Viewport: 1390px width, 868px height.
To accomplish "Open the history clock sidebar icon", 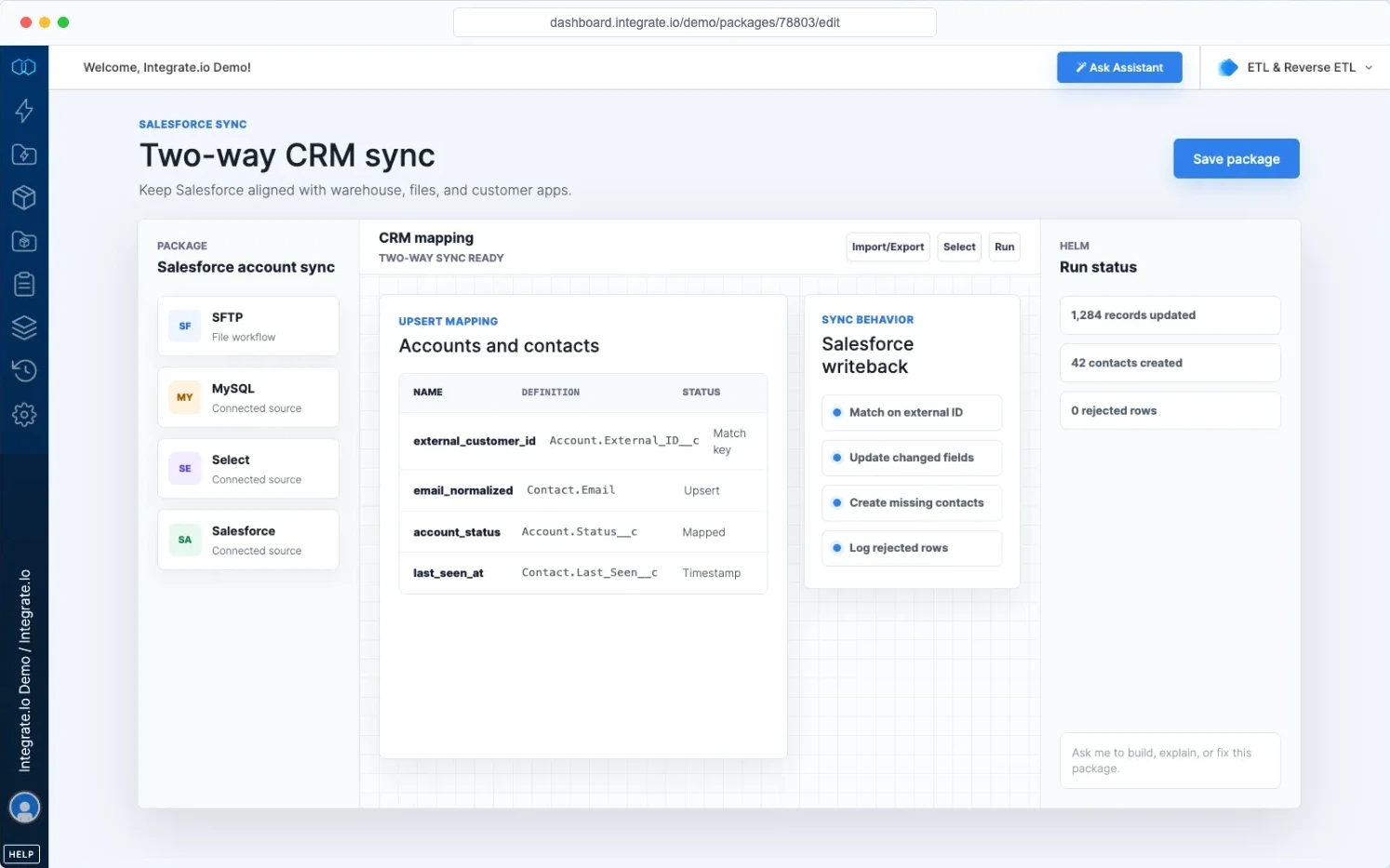I will 24,370.
